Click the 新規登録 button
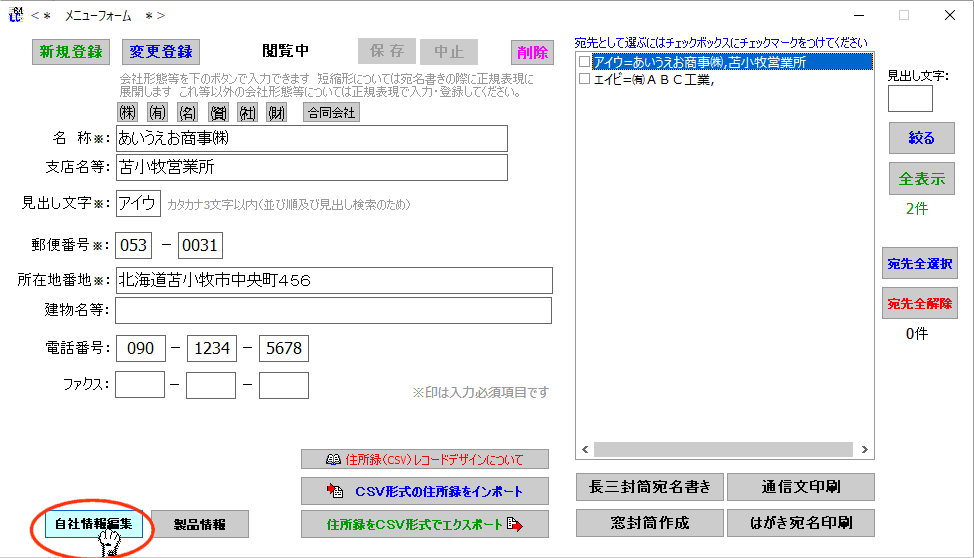The height and width of the screenshot is (558, 974). click(x=71, y=52)
